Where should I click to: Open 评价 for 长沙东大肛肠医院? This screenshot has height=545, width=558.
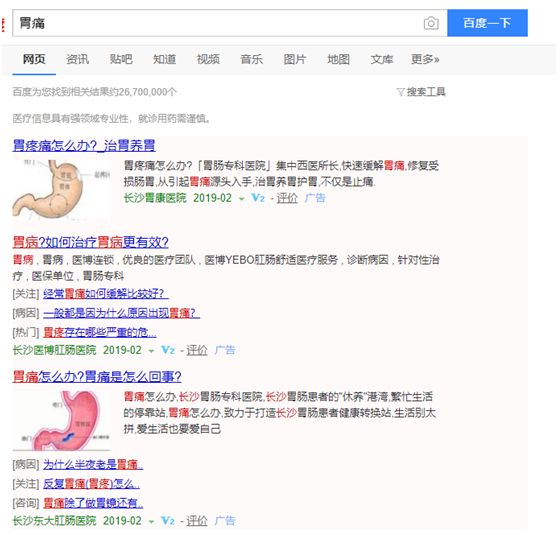pos(197,521)
